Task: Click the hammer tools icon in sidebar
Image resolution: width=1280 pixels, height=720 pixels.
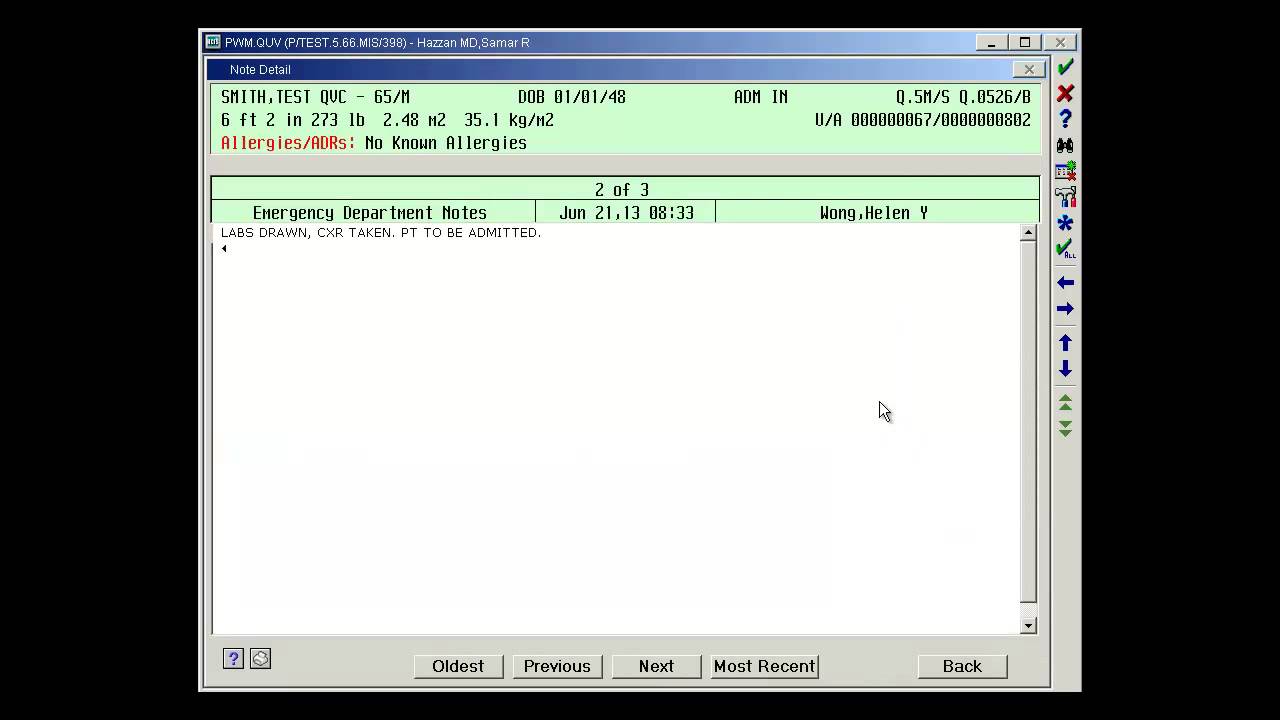Action: tap(1065, 197)
